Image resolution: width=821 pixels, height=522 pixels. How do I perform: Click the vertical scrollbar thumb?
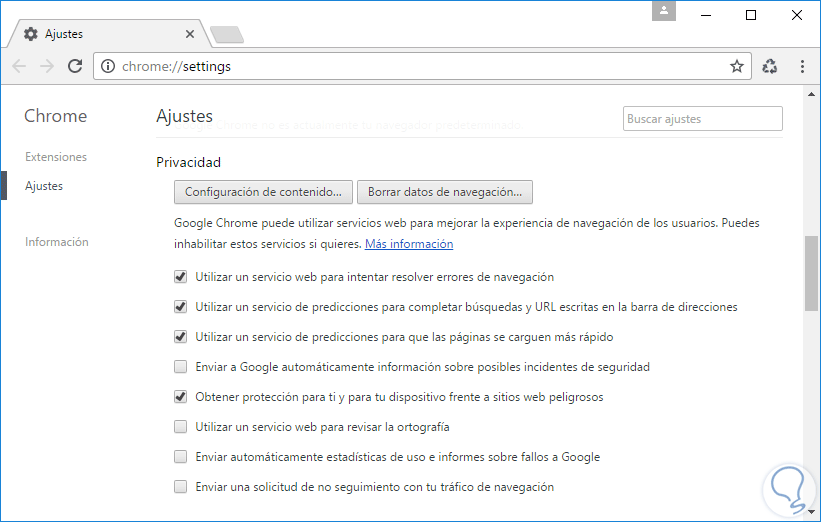[811, 274]
